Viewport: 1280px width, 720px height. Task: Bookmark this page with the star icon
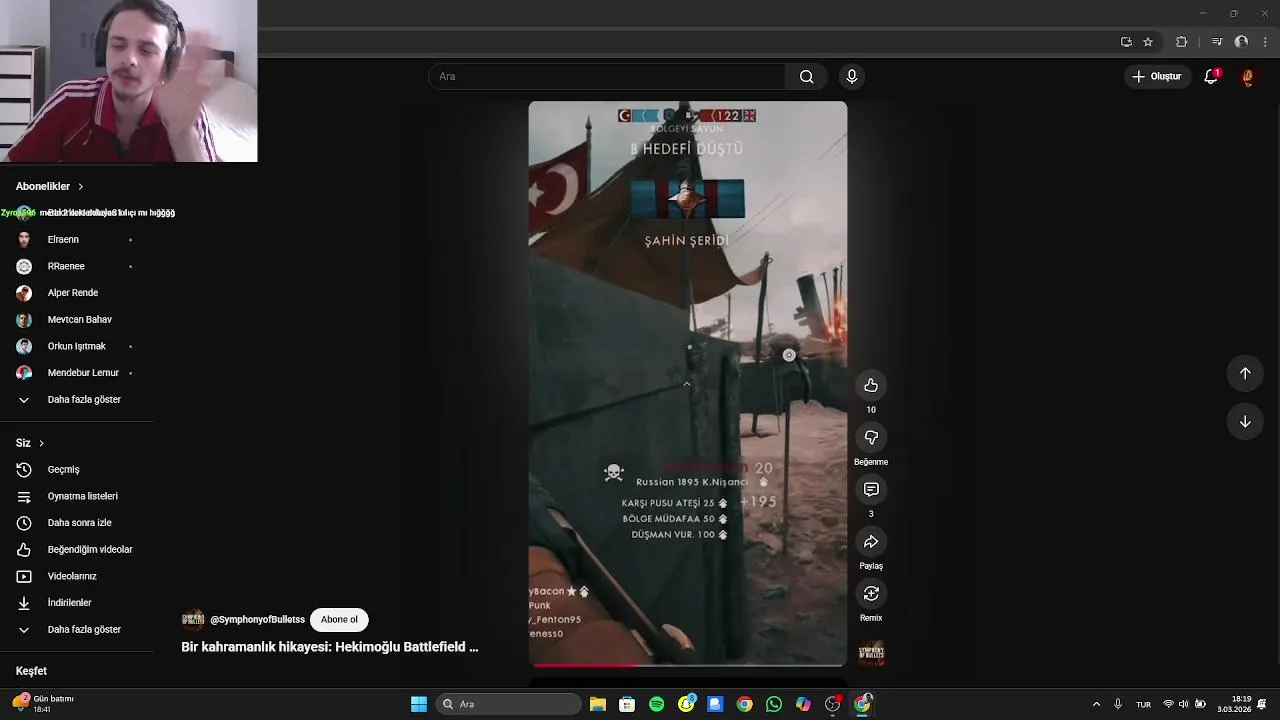pos(1148,42)
